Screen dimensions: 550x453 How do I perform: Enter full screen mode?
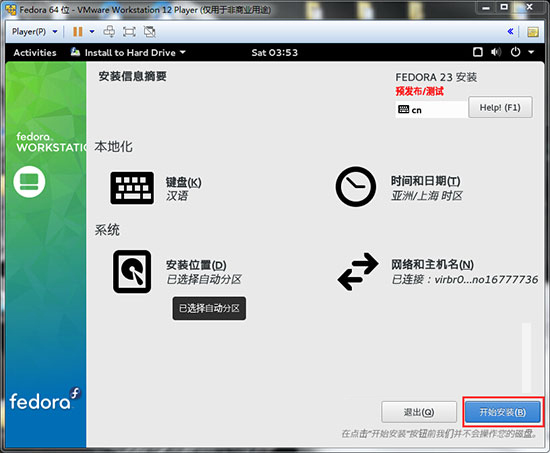point(129,32)
